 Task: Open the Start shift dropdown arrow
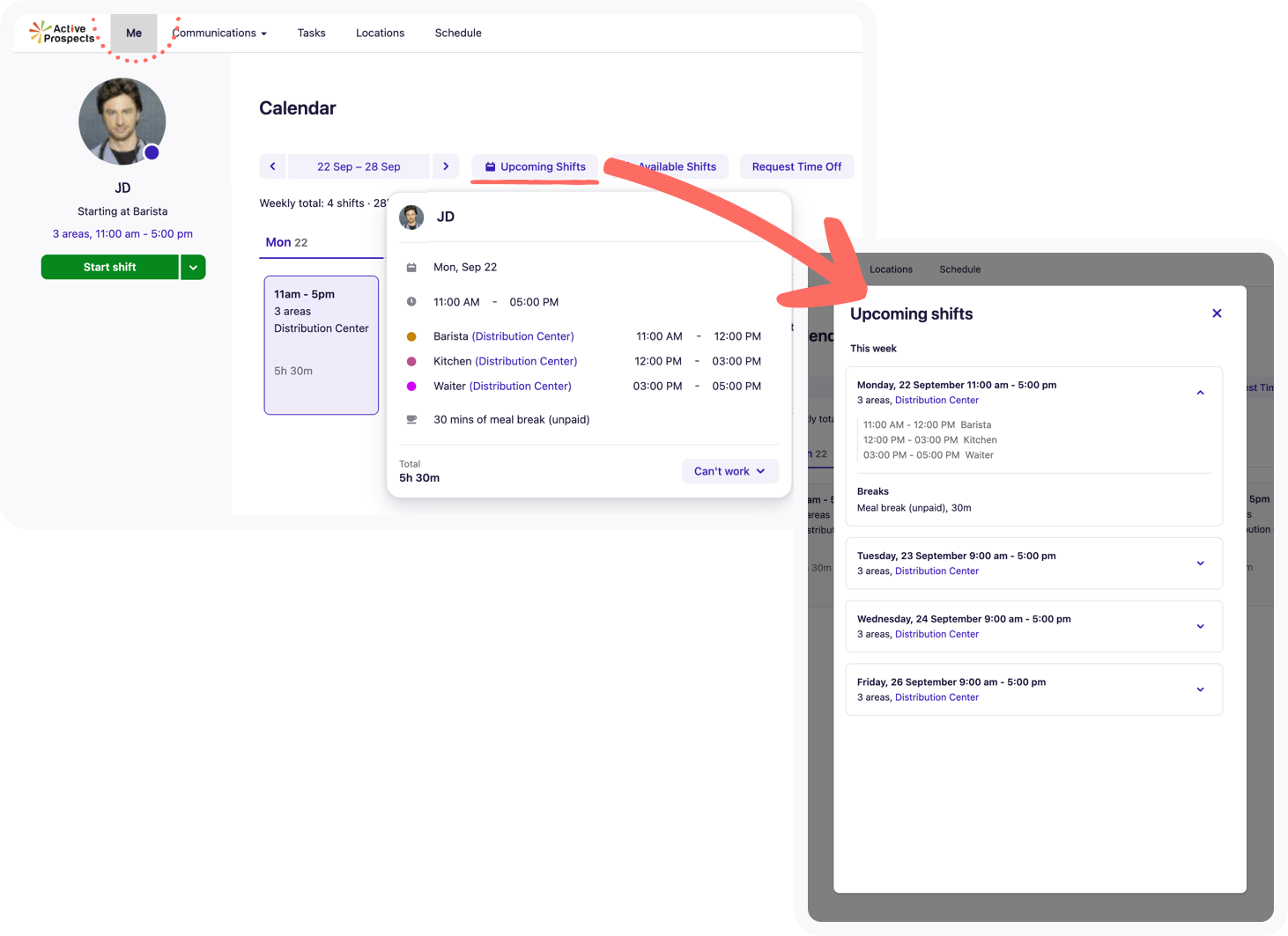193,268
